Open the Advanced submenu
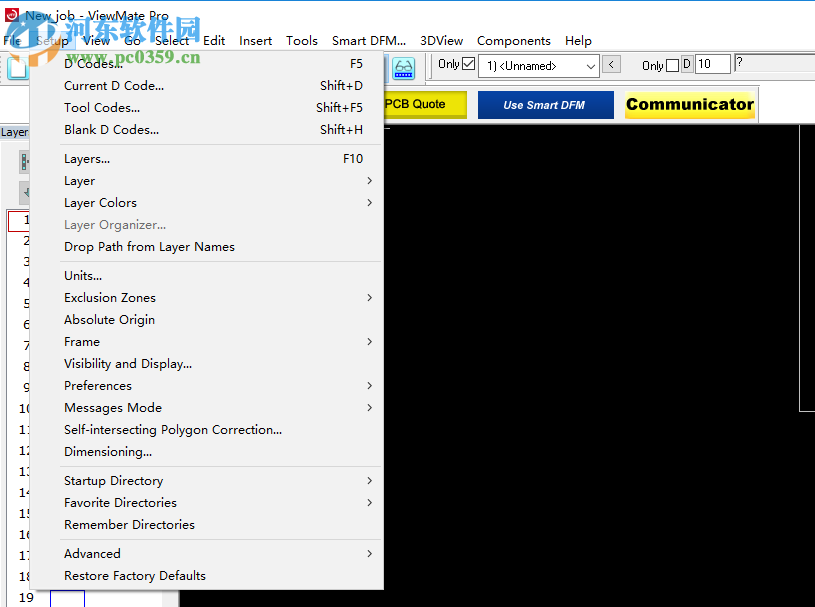Image resolution: width=815 pixels, height=607 pixels. pos(92,553)
